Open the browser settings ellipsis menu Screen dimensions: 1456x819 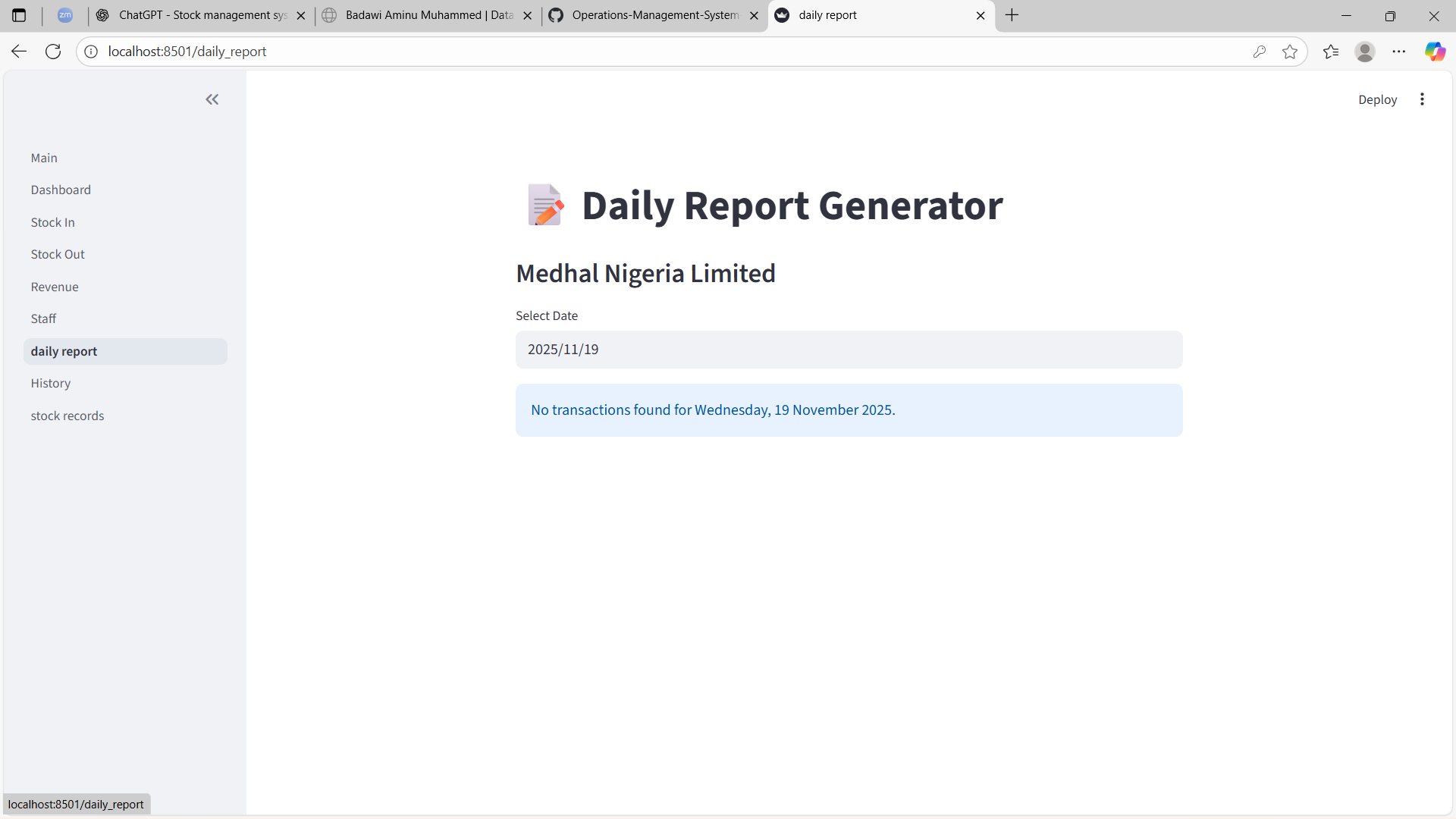click(x=1400, y=51)
